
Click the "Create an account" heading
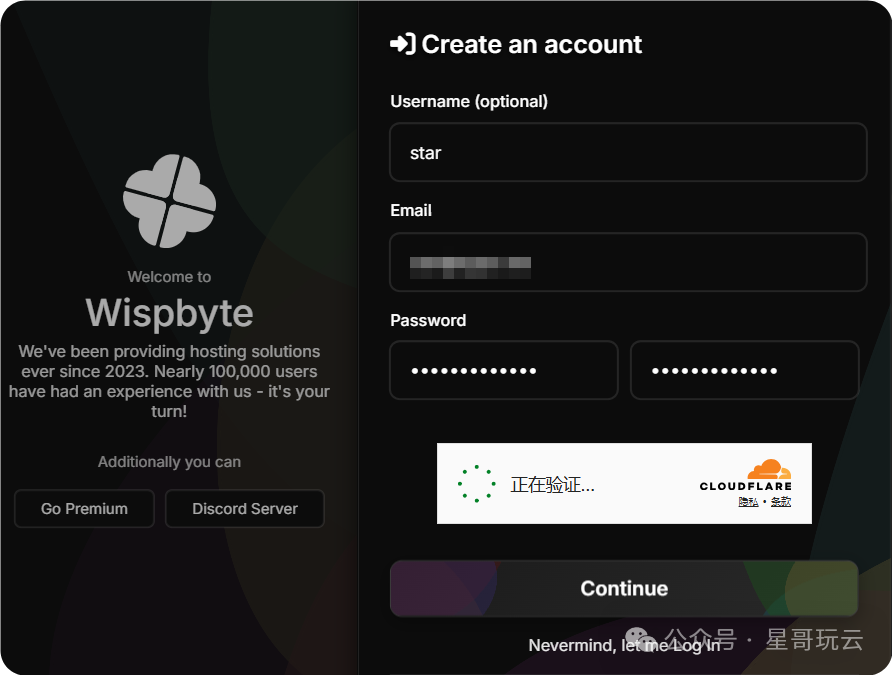[x=531, y=44]
